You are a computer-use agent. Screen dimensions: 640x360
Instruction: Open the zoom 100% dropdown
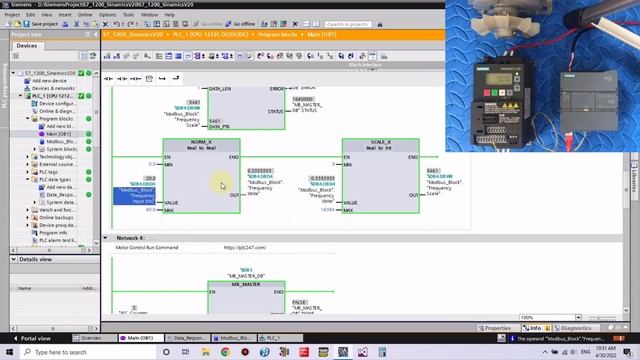click(578, 318)
